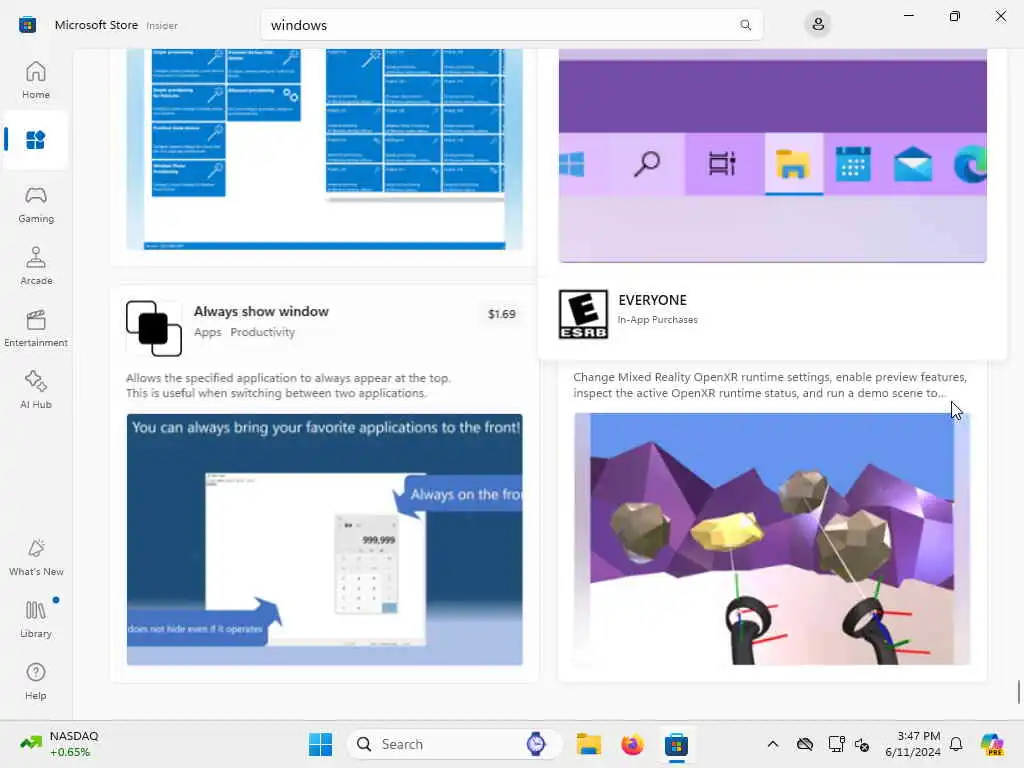Viewport: 1024px width, 768px height.
Task: Click the In-App Purchases text
Action: click(658, 319)
